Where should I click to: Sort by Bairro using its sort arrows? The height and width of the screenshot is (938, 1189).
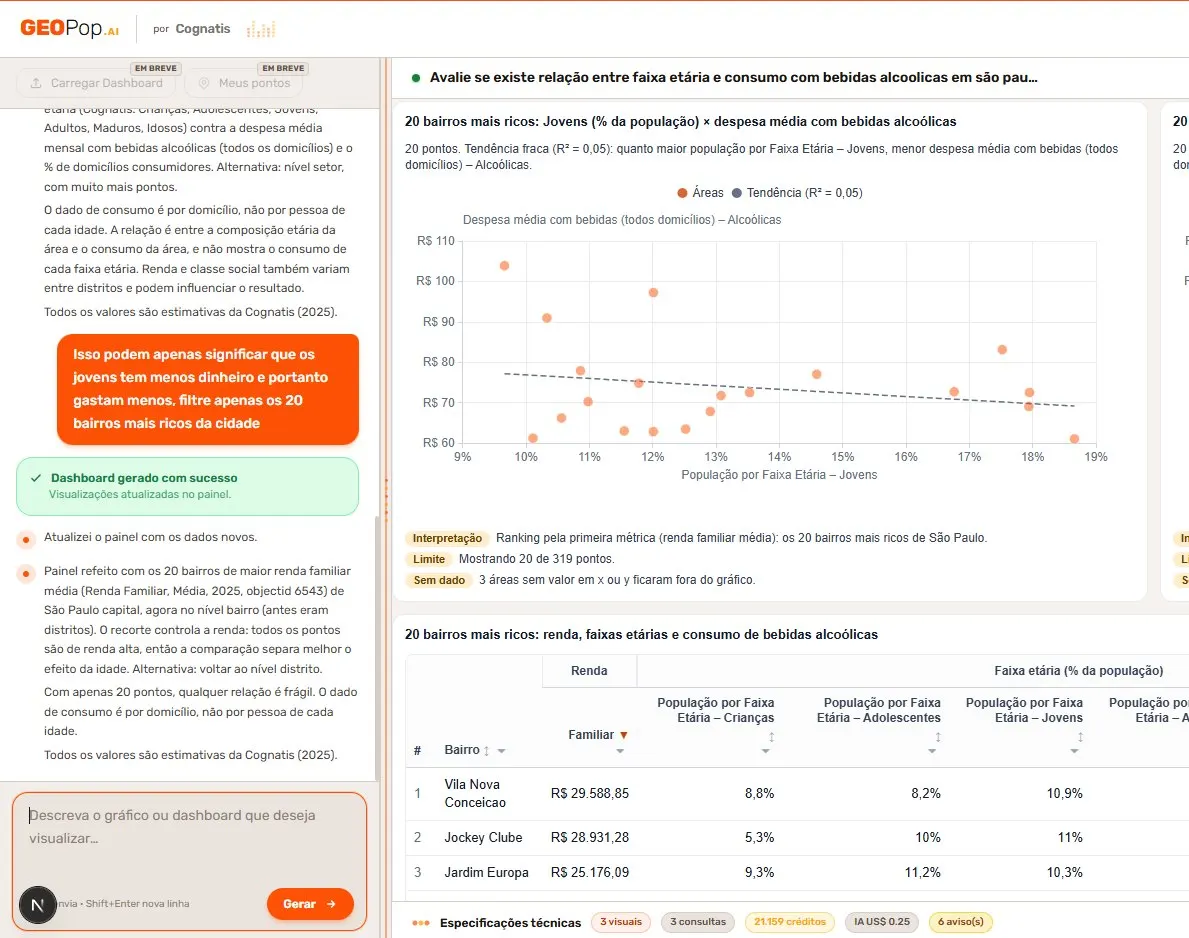point(486,751)
